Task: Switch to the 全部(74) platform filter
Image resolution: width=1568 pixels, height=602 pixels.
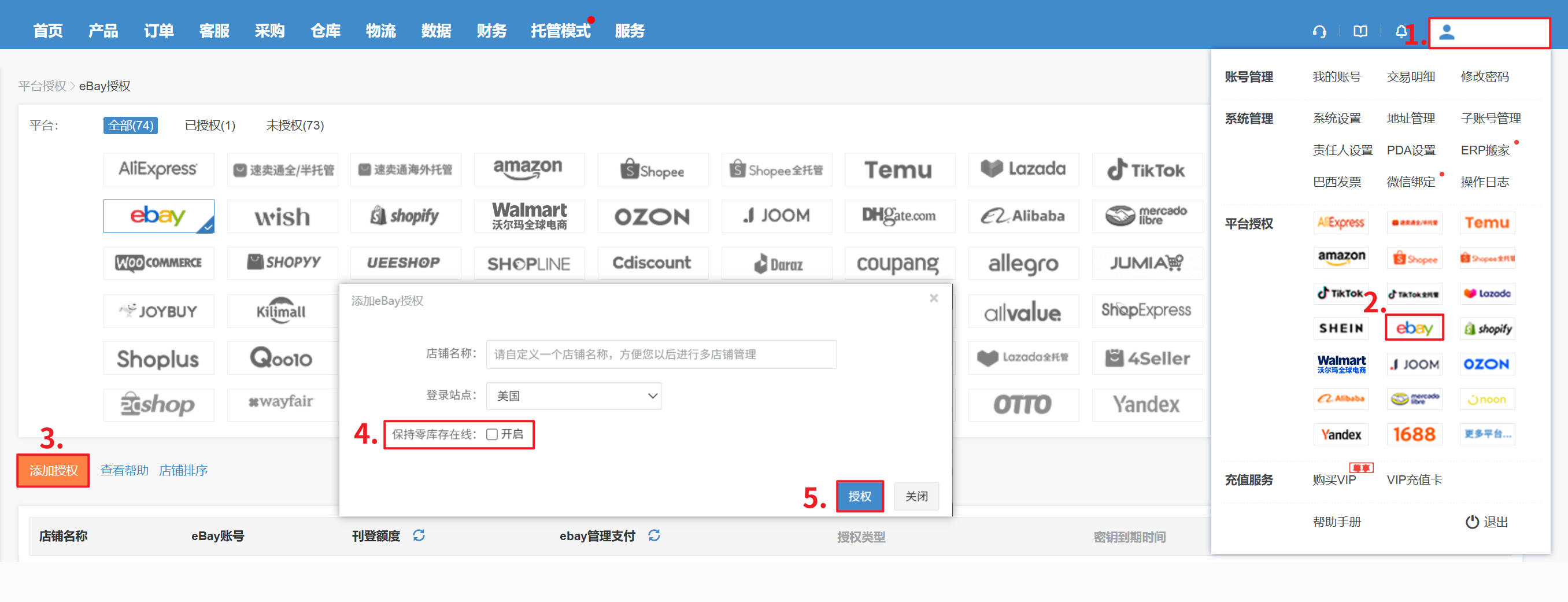Action: [x=130, y=125]
